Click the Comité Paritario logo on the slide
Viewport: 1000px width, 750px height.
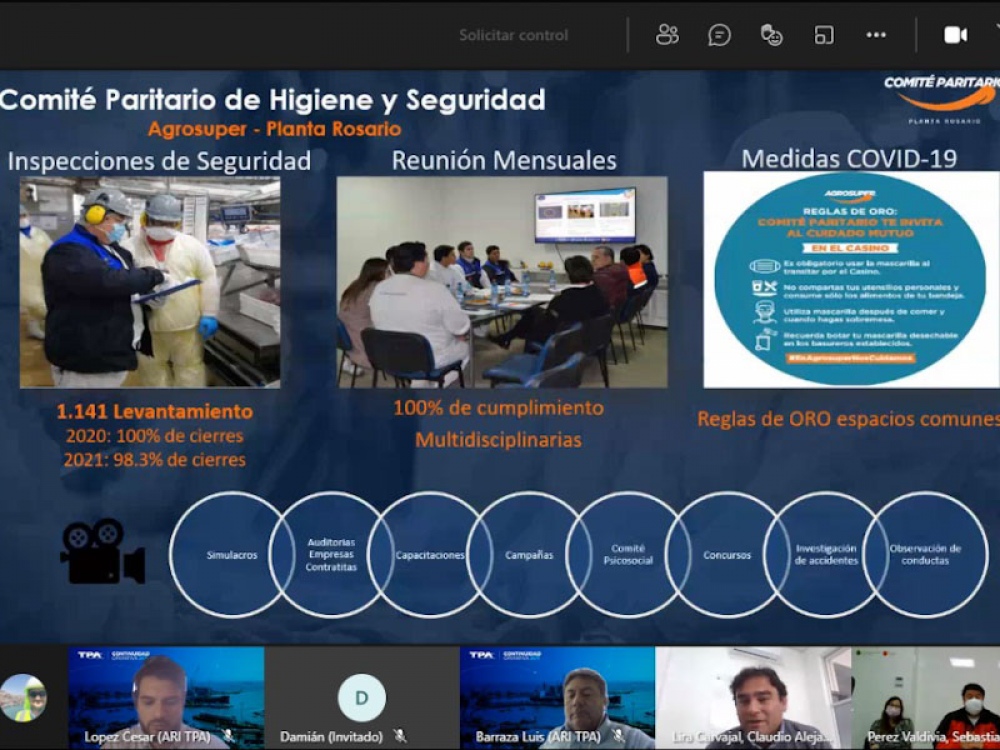point(942,99)
